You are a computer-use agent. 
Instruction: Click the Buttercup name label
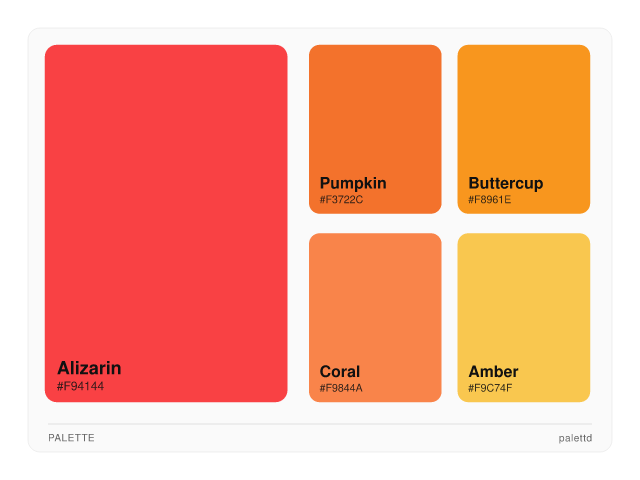505,183
